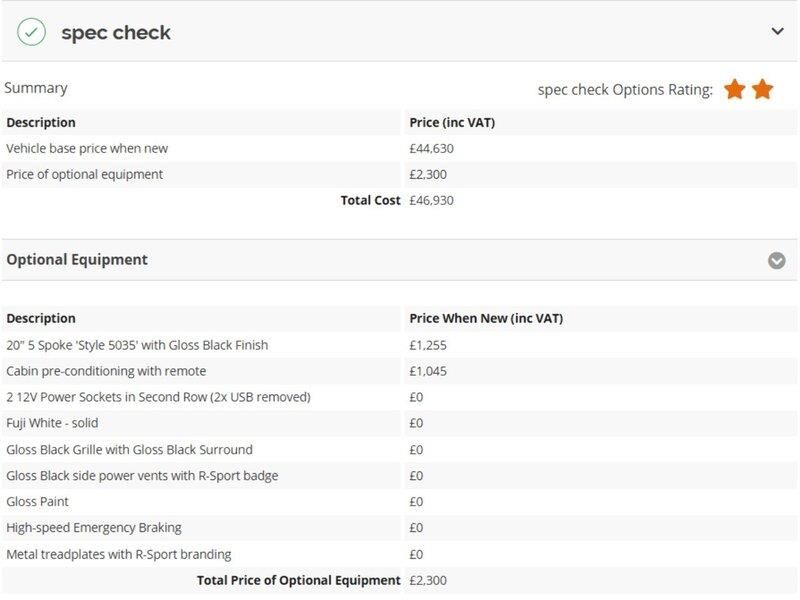Click the second orange rating star
This screenshot has height=600, width=800.
click(762, 89)
